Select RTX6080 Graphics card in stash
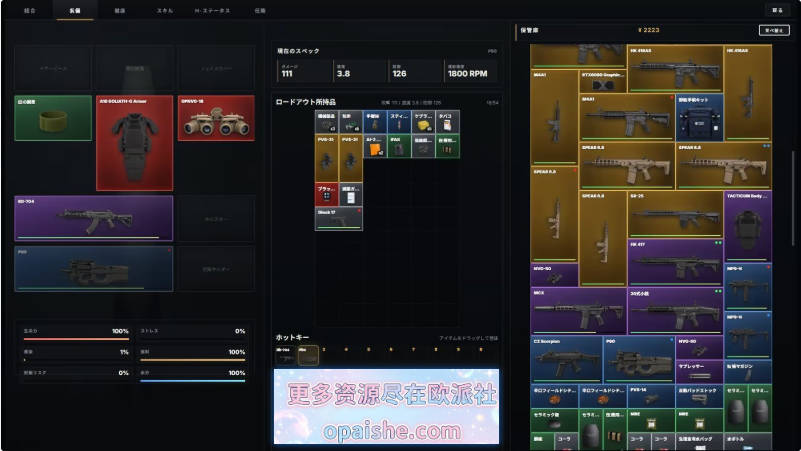The width and height of the screenshot is (801, 451). pyautogui.click(x=603, y=81)
